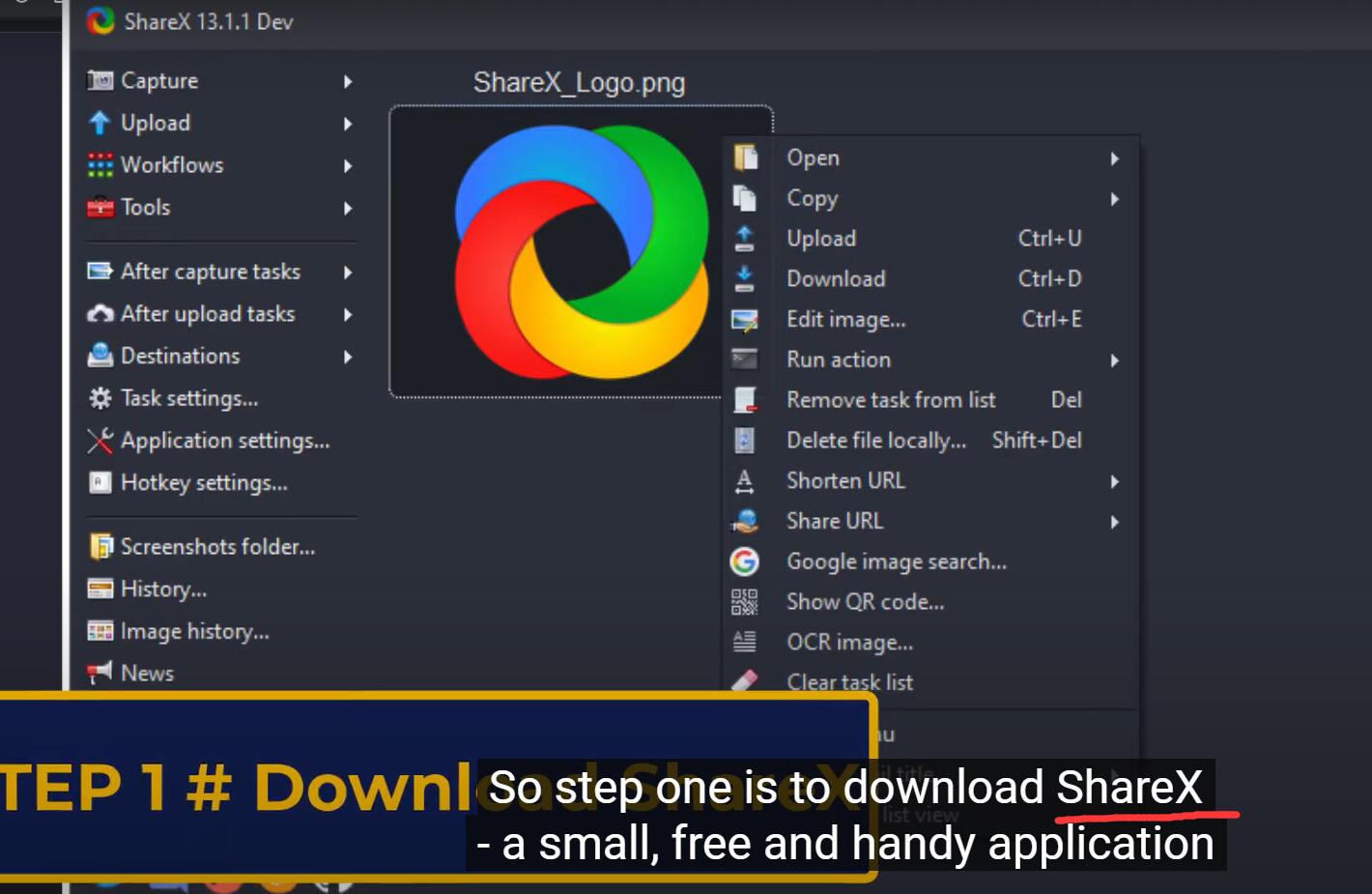Viewport: 1372px width, 894px height.
Task: Choose OCR image... entry
Action: [x=931, y=642]
